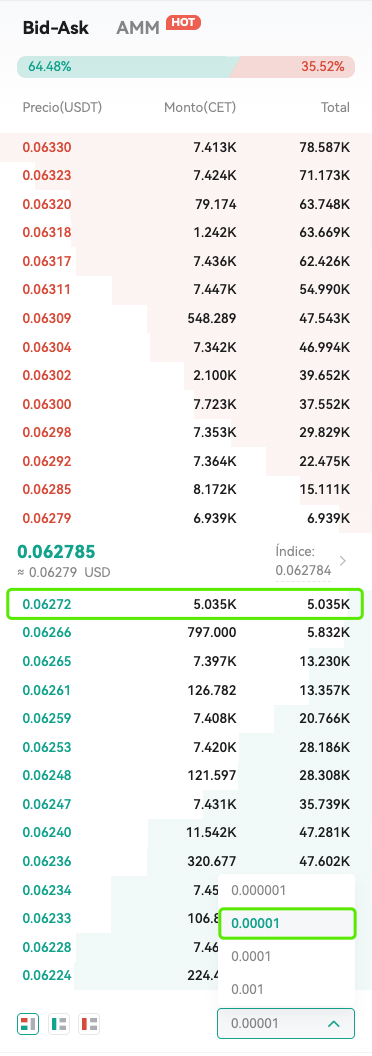Choose 0.000001 precision option

(x=259, y=890)
